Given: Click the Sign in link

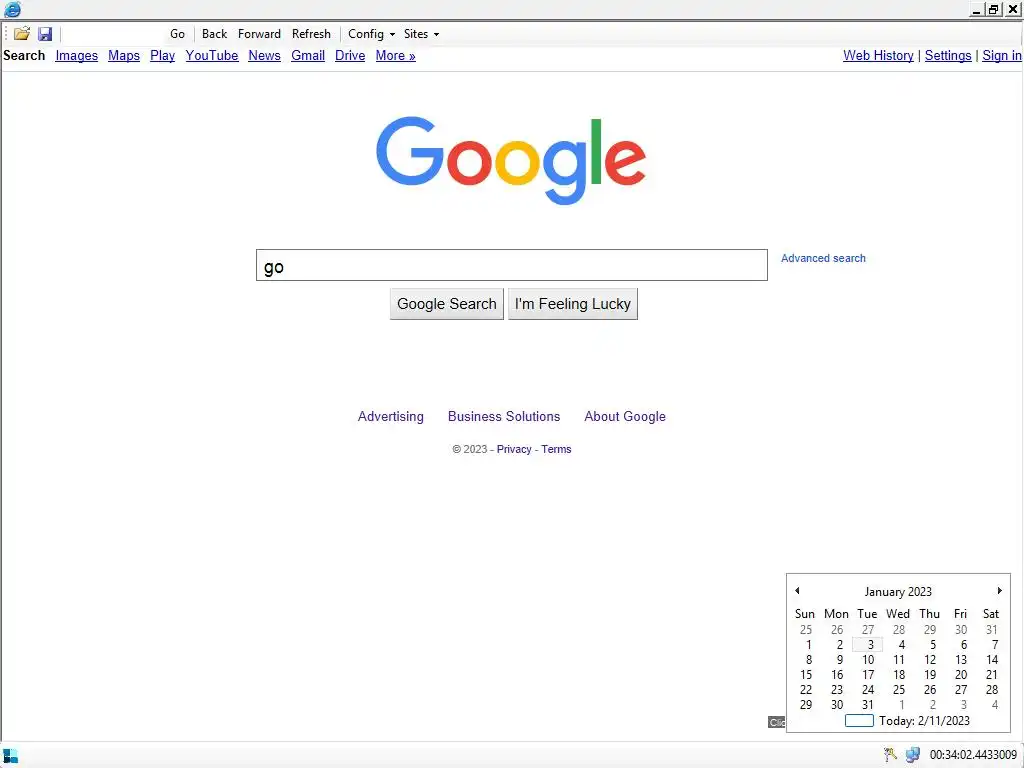Looking at the screenshot, I should 1002,56.
